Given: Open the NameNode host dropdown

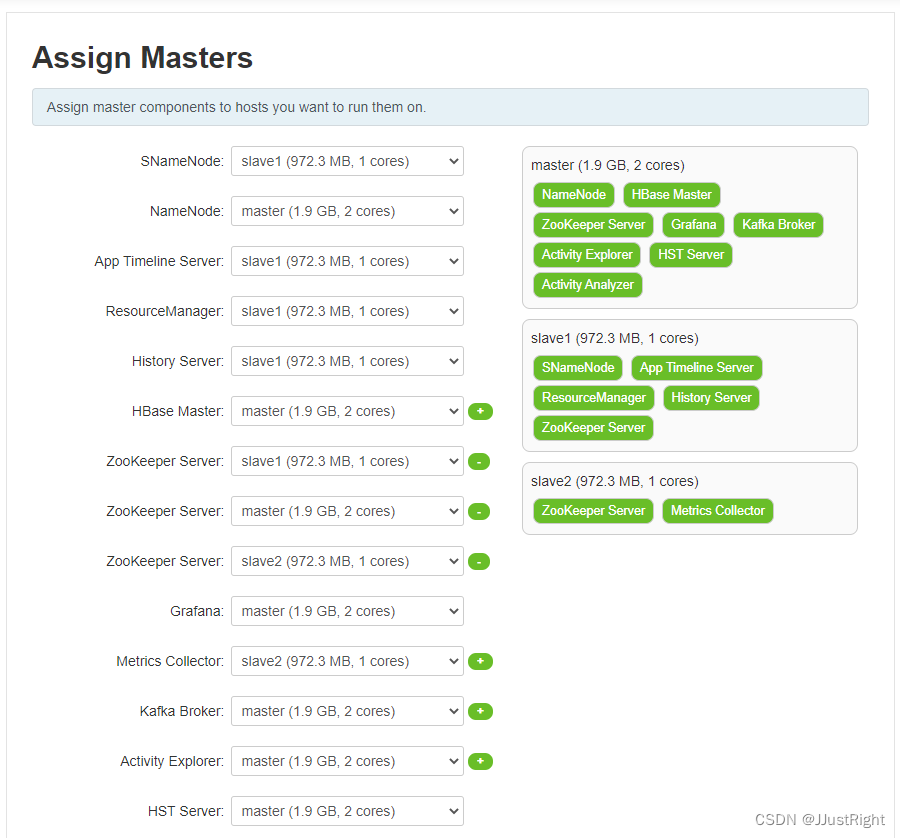Looking at the screenshot, I should (x=347, y=211).
